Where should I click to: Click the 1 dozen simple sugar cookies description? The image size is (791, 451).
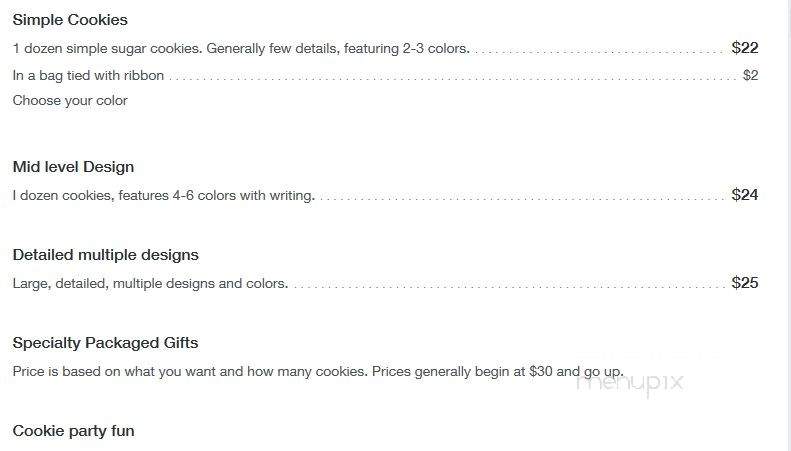pos(241,48)
